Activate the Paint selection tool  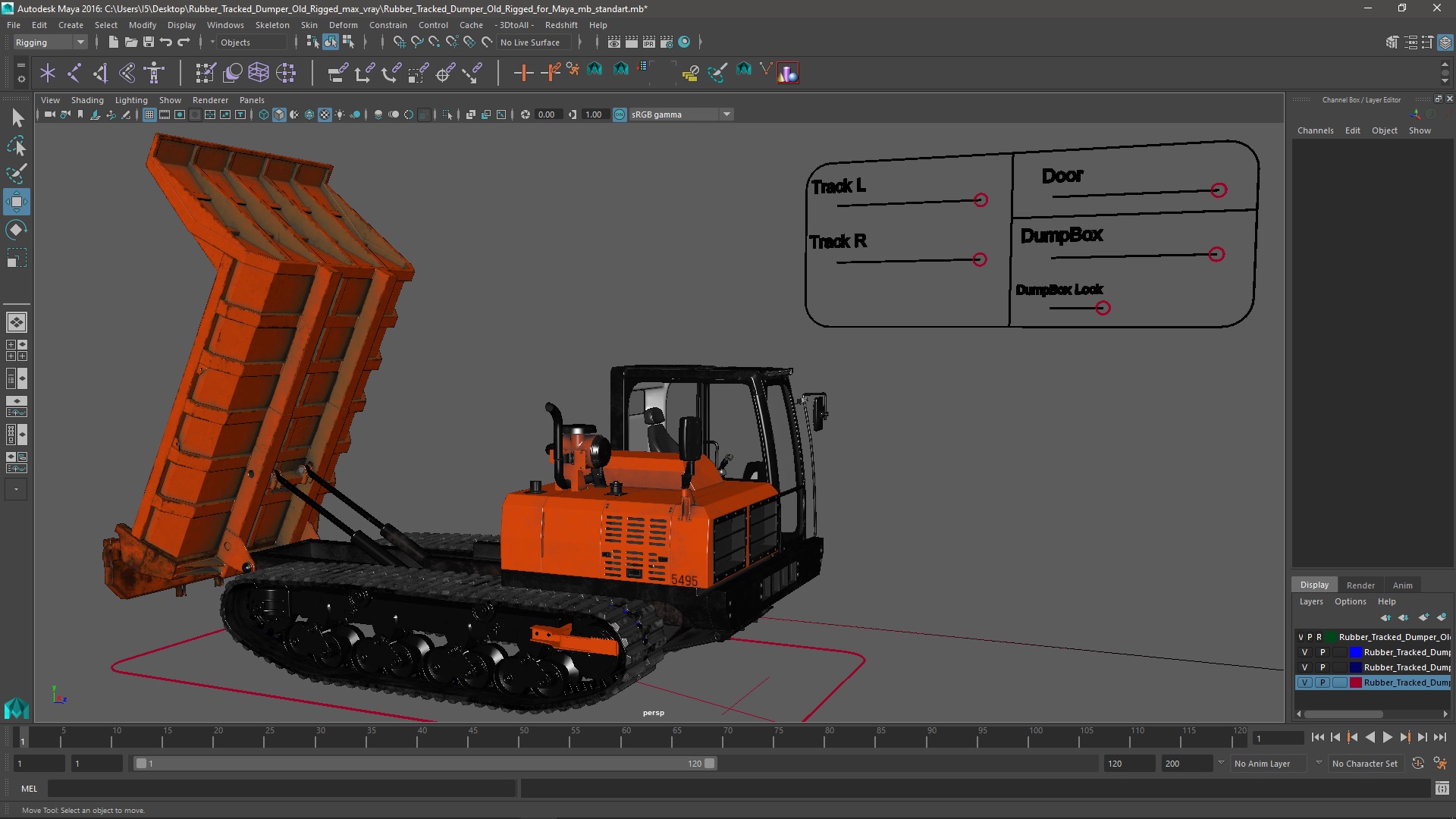pos(17,174)
